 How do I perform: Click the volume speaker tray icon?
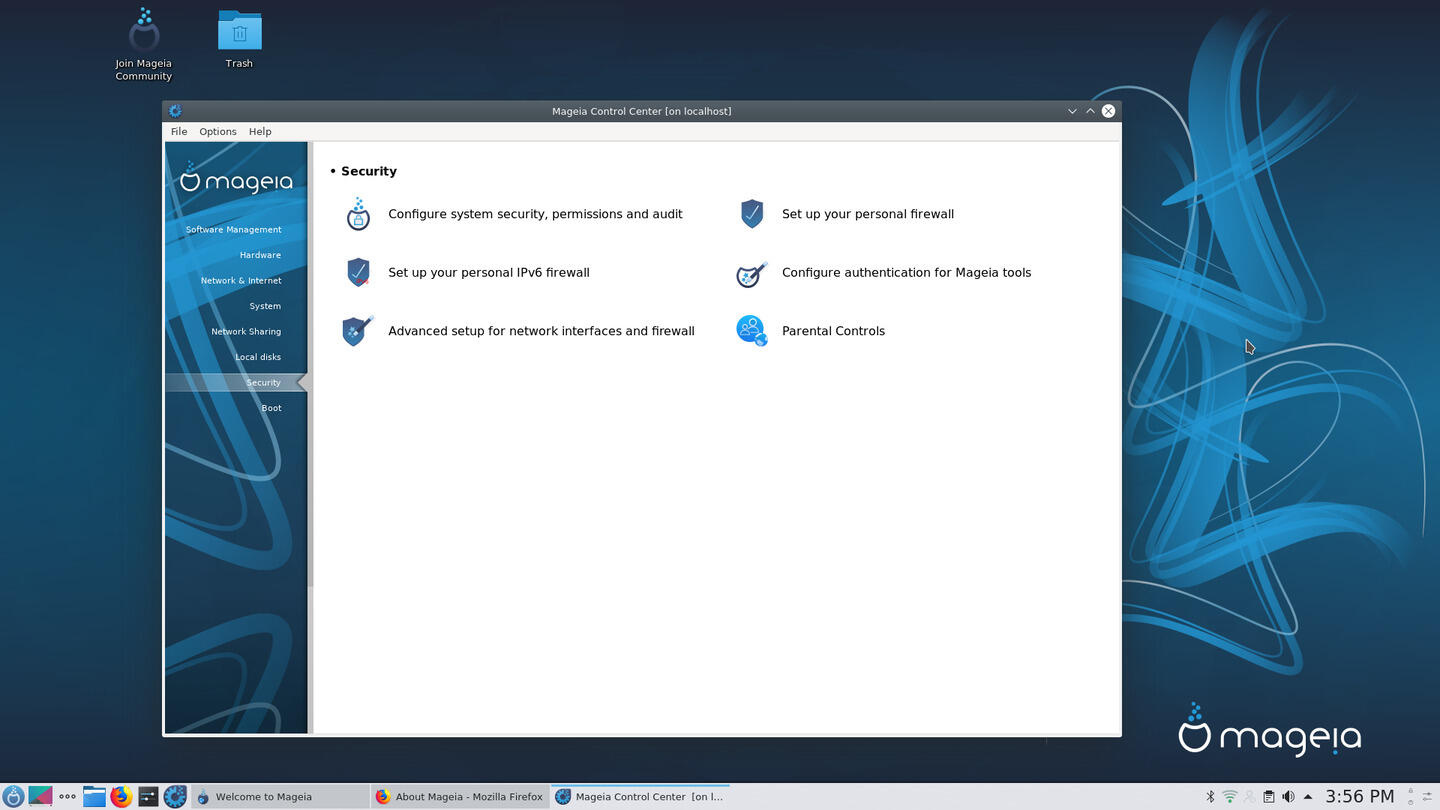coord(1288,797)
